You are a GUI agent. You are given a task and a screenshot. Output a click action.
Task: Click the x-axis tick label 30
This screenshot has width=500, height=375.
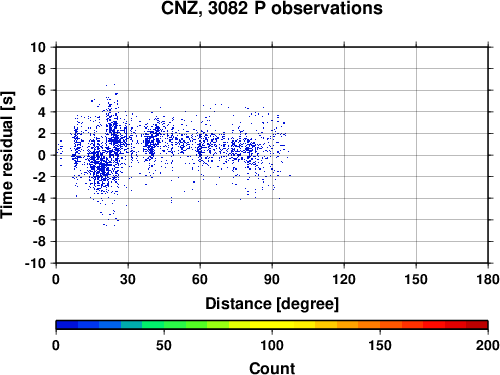tap(128, 279)
